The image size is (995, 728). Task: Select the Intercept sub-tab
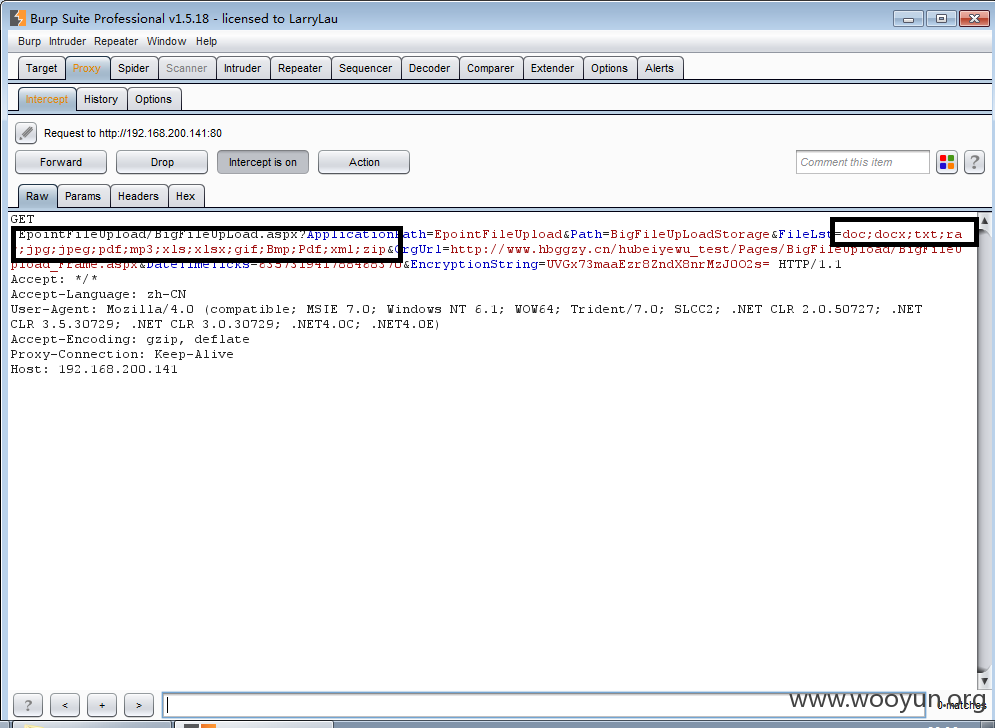click(x=46, y=99)
